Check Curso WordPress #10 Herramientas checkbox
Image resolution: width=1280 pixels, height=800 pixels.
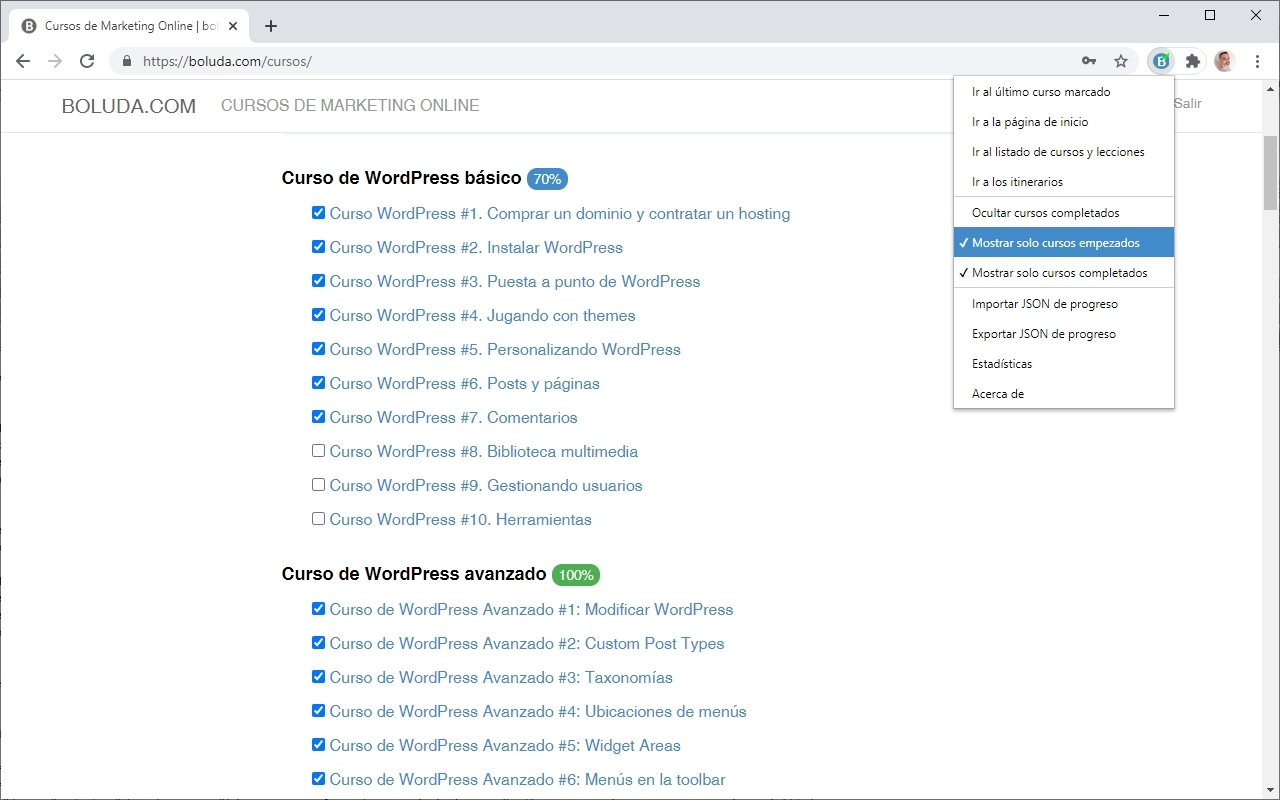(318, 518)
